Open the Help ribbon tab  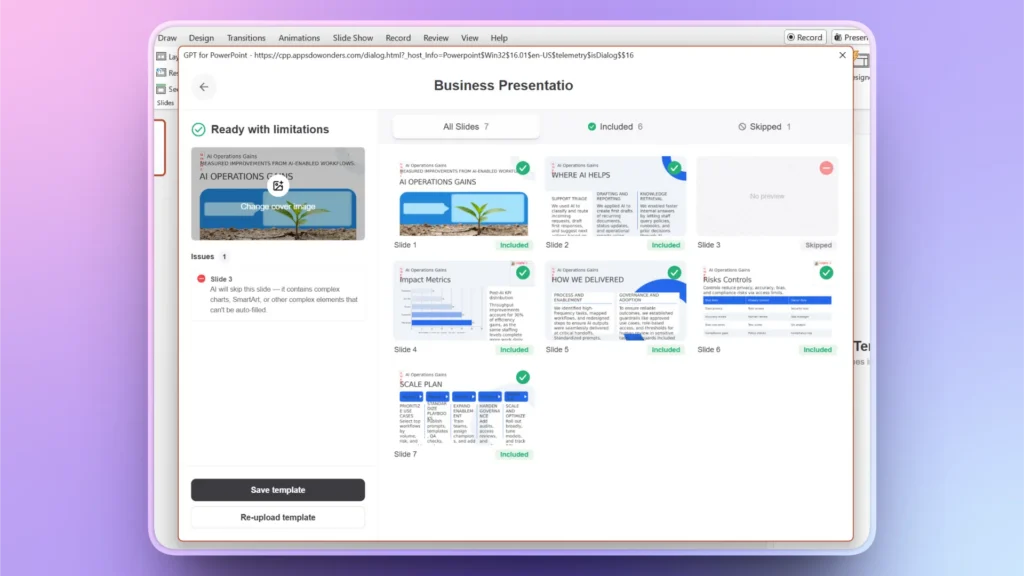[499, 38]
